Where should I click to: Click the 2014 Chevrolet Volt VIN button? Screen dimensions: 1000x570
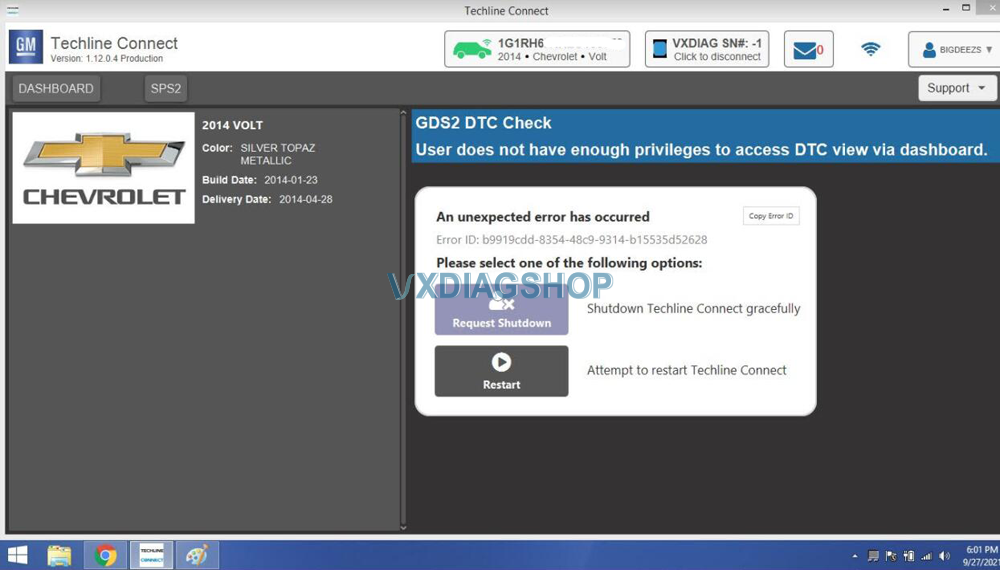pos(537,49)
